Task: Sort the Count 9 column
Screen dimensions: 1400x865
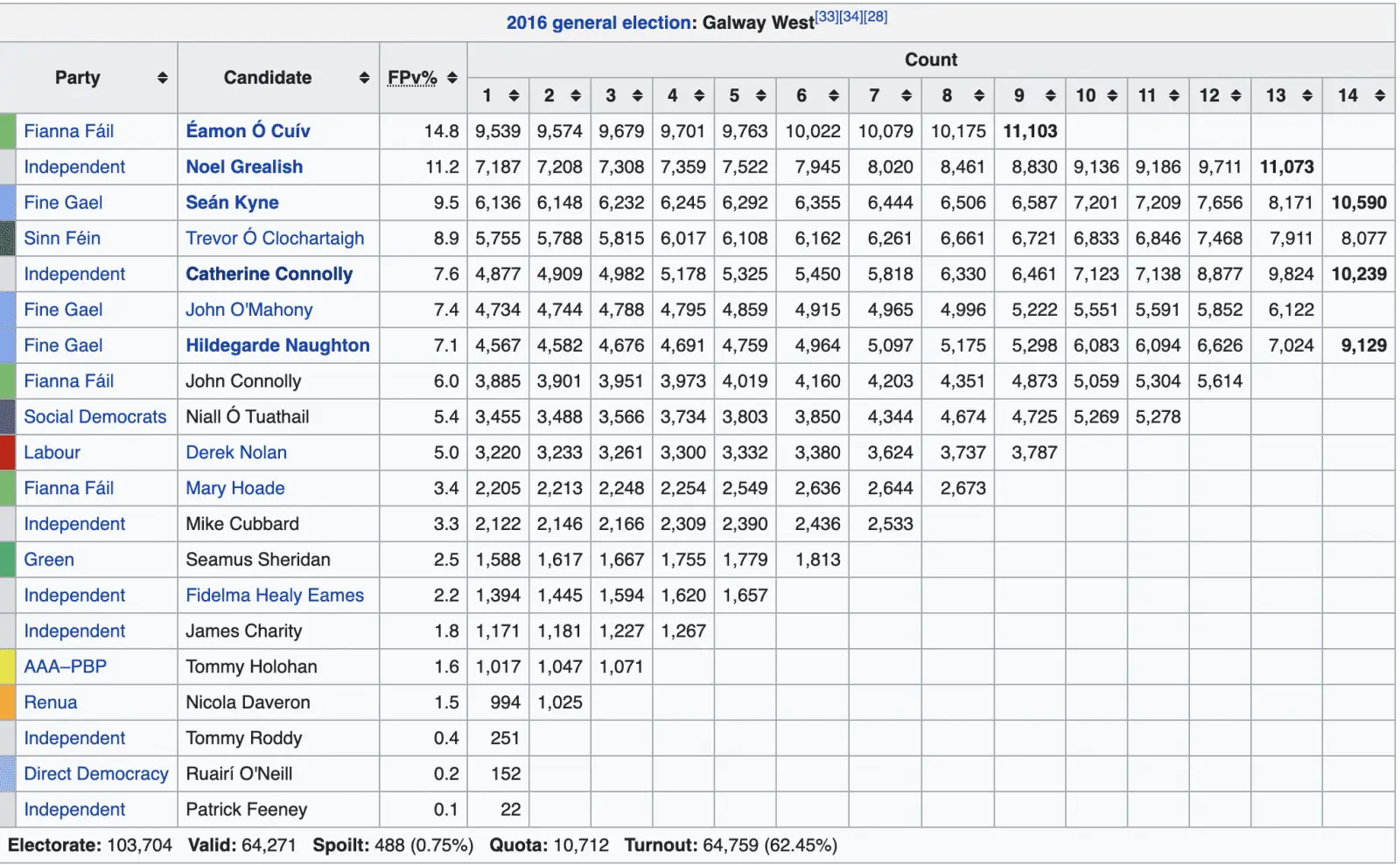Action: click(x=1050, y=96)
